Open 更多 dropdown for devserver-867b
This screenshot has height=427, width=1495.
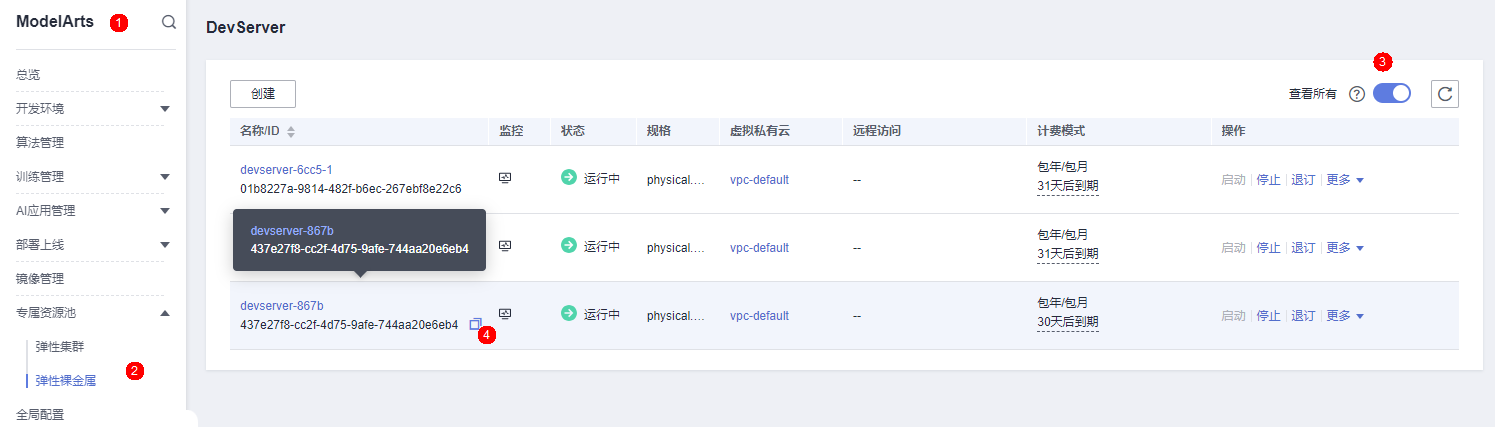click(x=1344, y=316)
